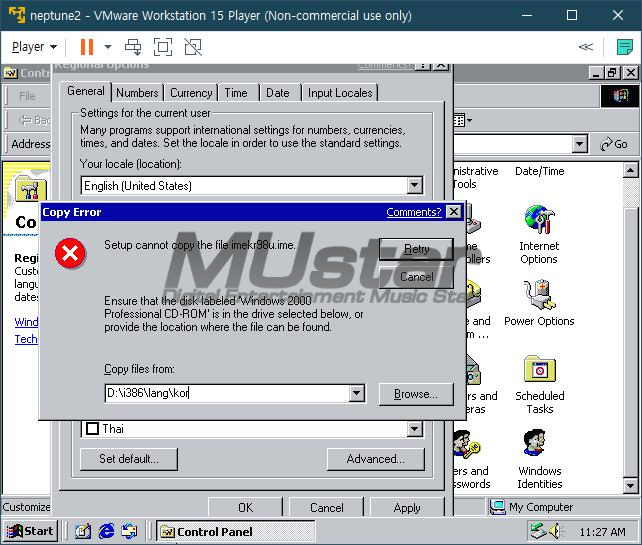The image size is (642, 545).
Task: Pause the virtual machine from the VMware toolbar
Action: [x=87, y=47]
